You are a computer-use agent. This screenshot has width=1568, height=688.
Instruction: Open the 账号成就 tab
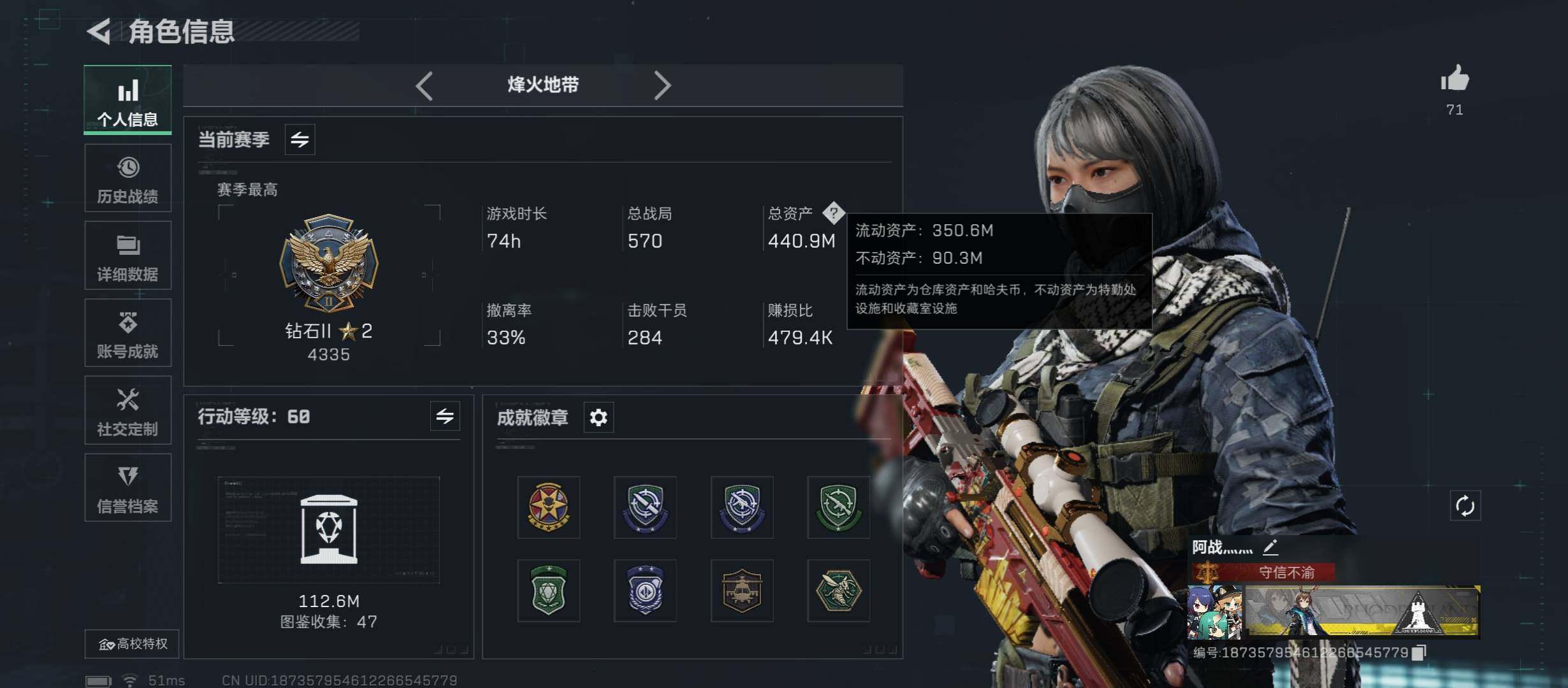click(x=127, y=333)
